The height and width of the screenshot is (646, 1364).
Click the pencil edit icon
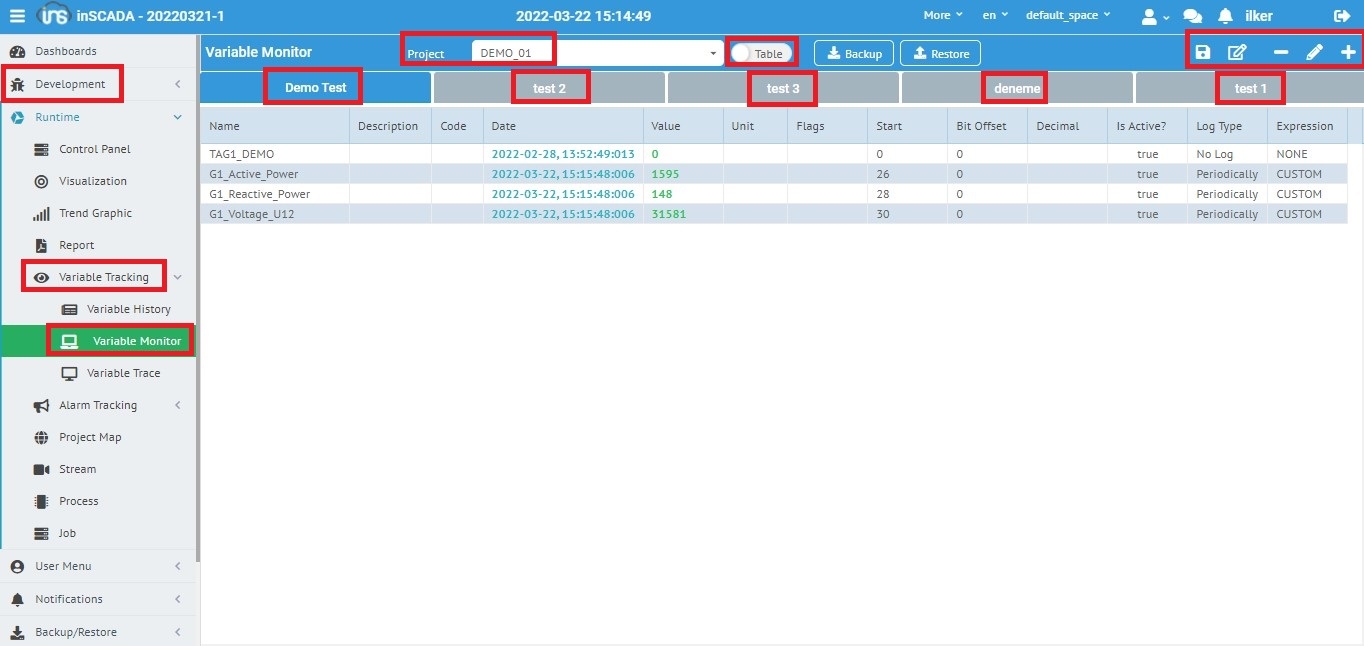pos(1314,53)
